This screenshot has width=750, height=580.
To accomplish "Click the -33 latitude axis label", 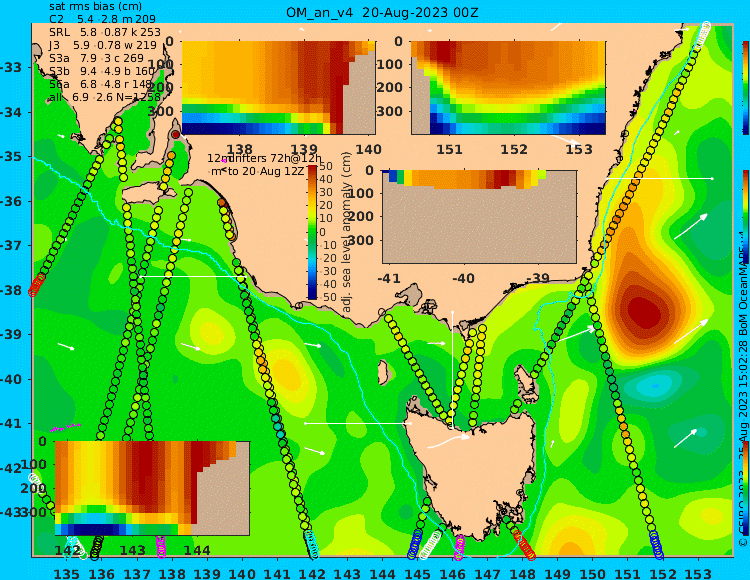I will [11, 68].
